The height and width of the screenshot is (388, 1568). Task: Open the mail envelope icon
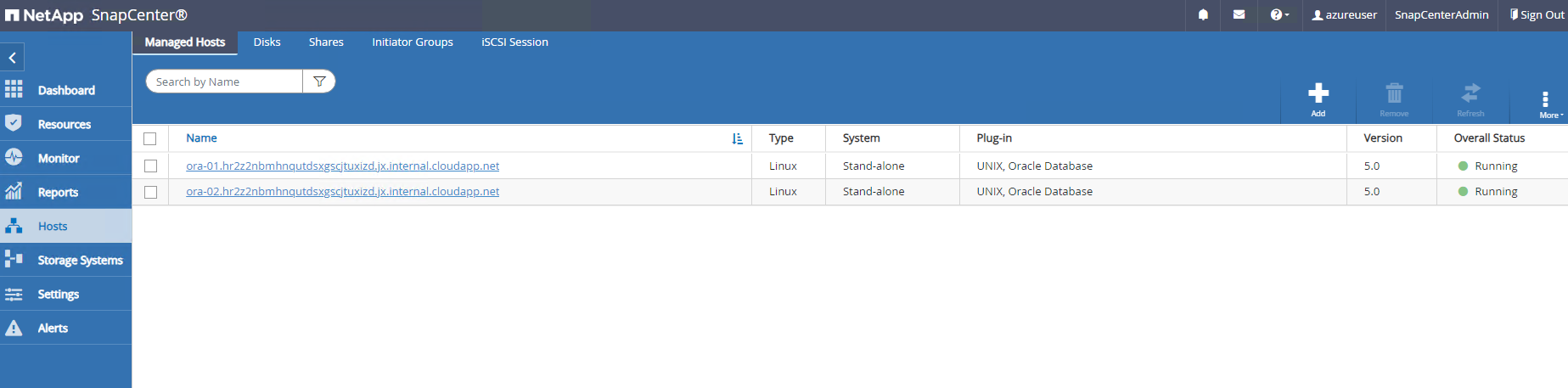click(x=1239, y=15)
